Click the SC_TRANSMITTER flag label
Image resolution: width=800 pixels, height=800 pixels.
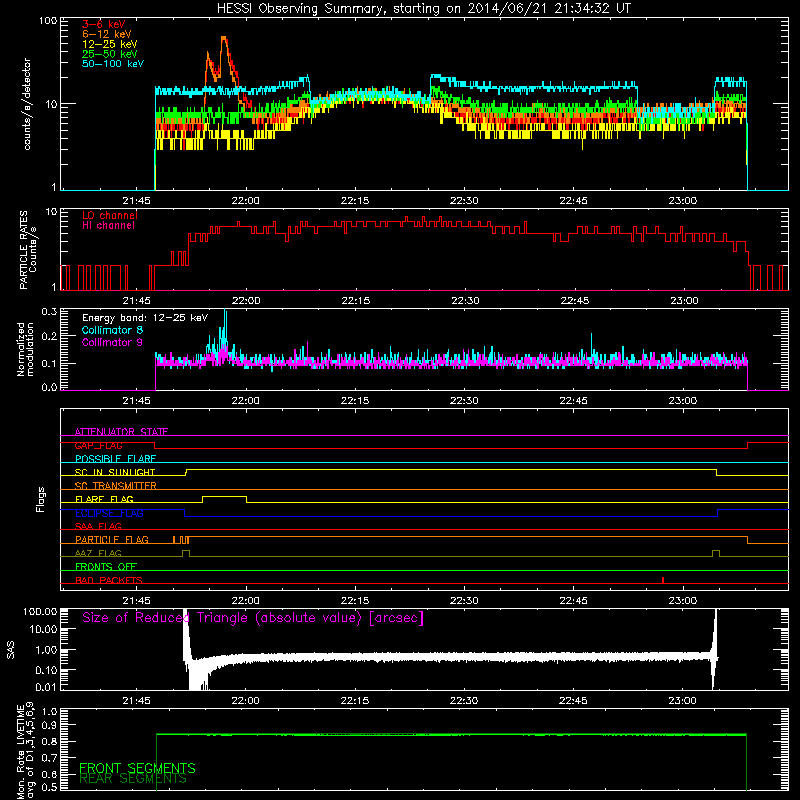pyautogui.click(x=116, y=486)
